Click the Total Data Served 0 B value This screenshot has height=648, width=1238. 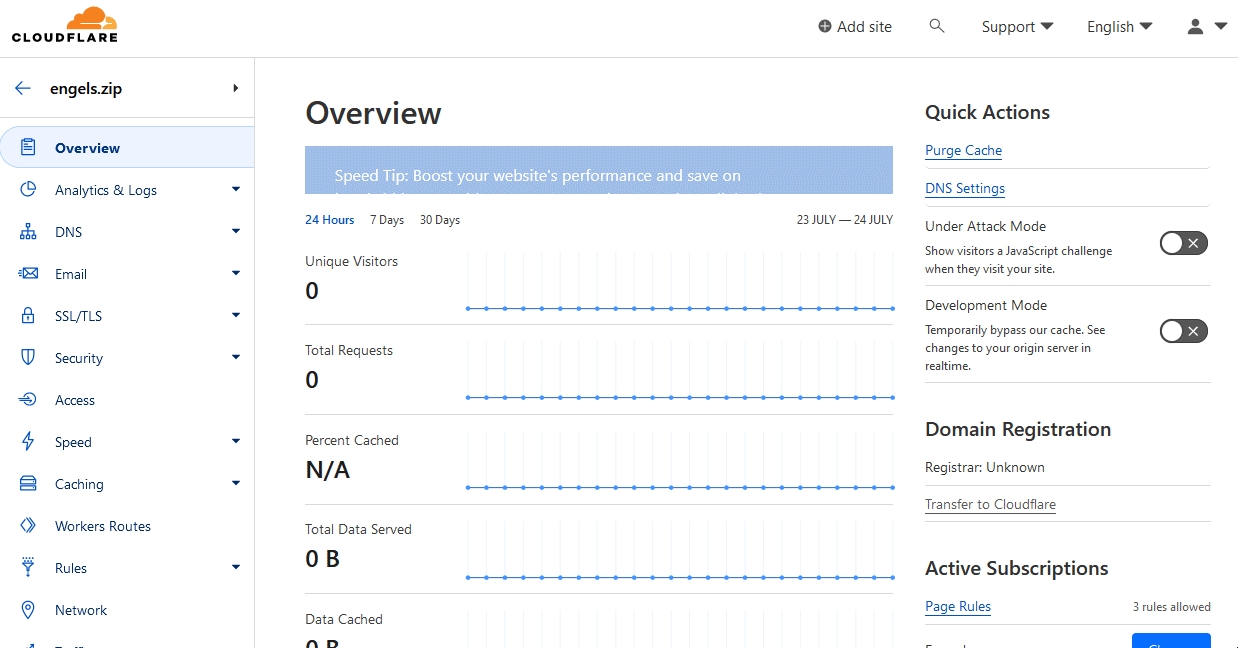coord(323,559)
